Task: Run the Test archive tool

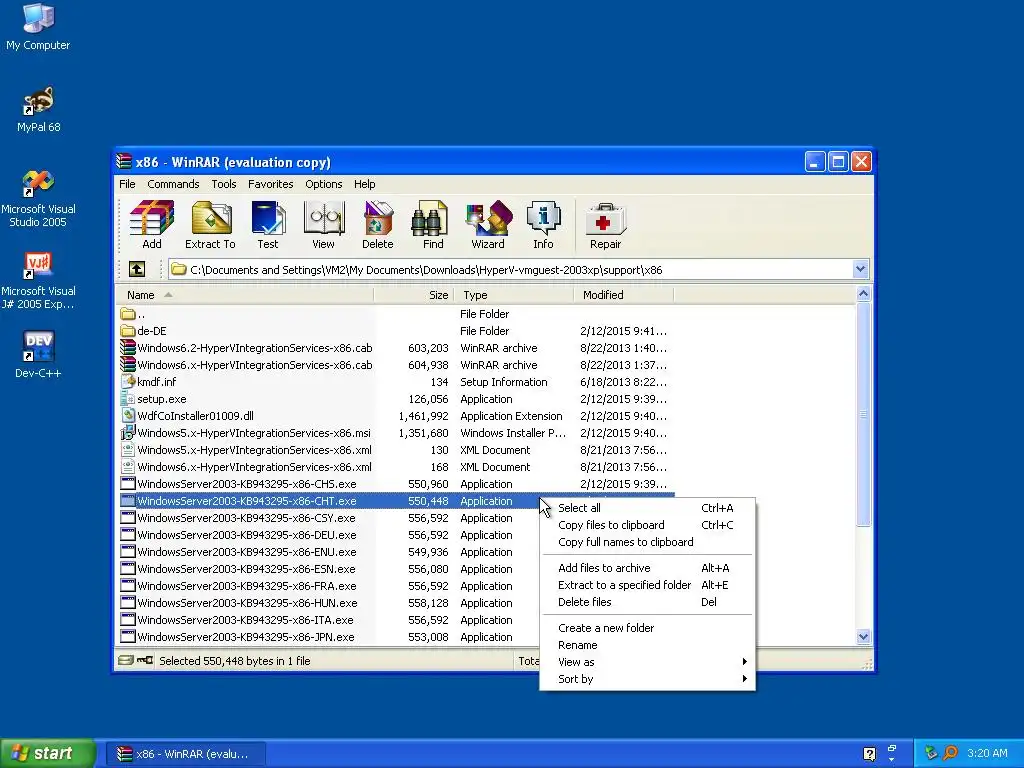Action: coord(268,225)
